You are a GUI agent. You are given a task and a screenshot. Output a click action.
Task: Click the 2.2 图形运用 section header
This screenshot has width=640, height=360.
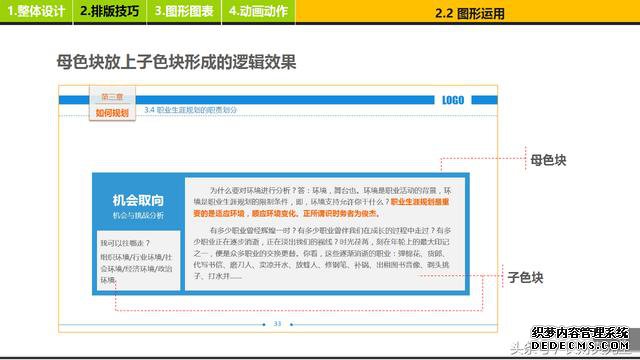coord(469,13)
